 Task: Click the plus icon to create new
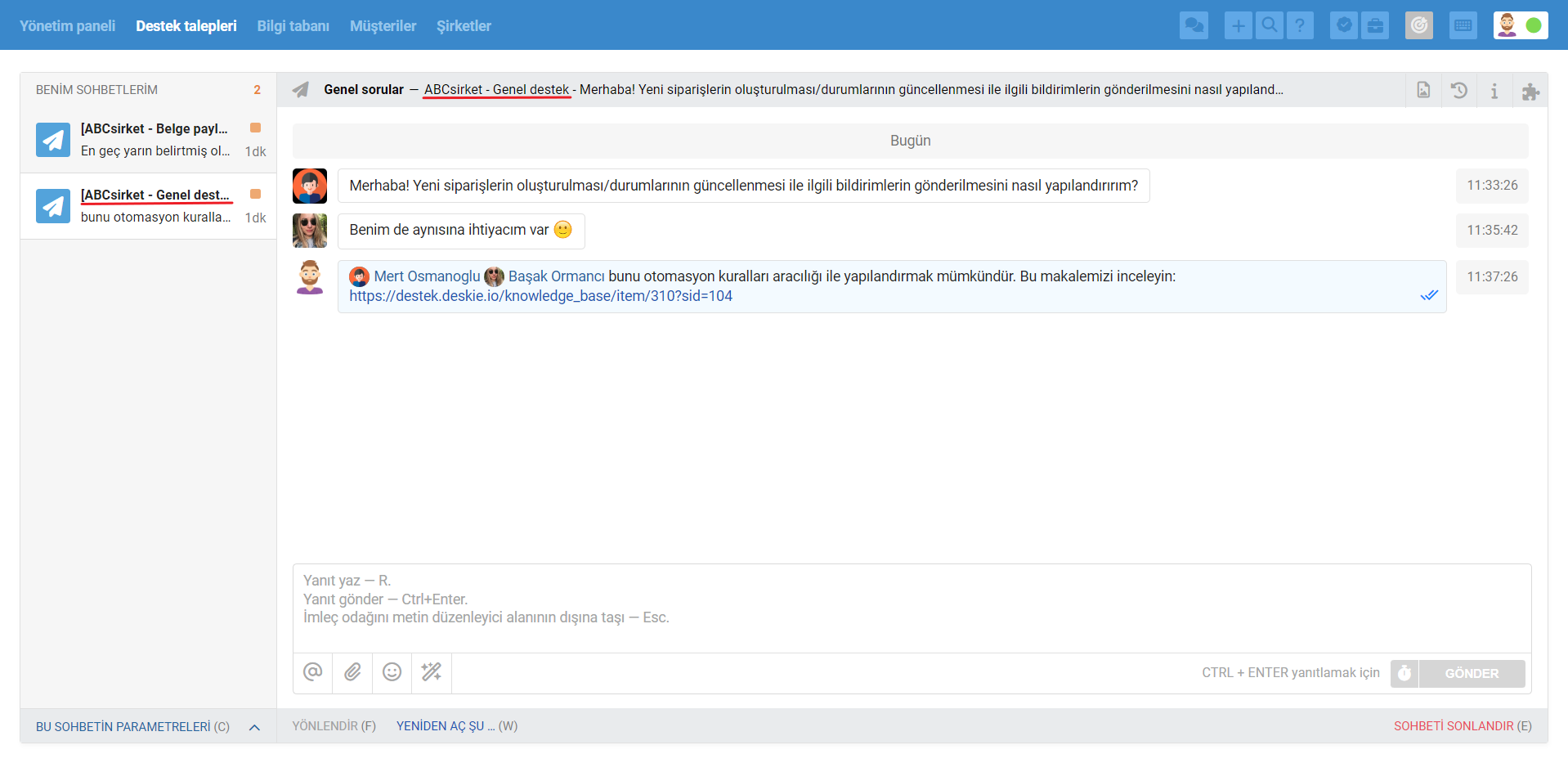coord(1238,25)
